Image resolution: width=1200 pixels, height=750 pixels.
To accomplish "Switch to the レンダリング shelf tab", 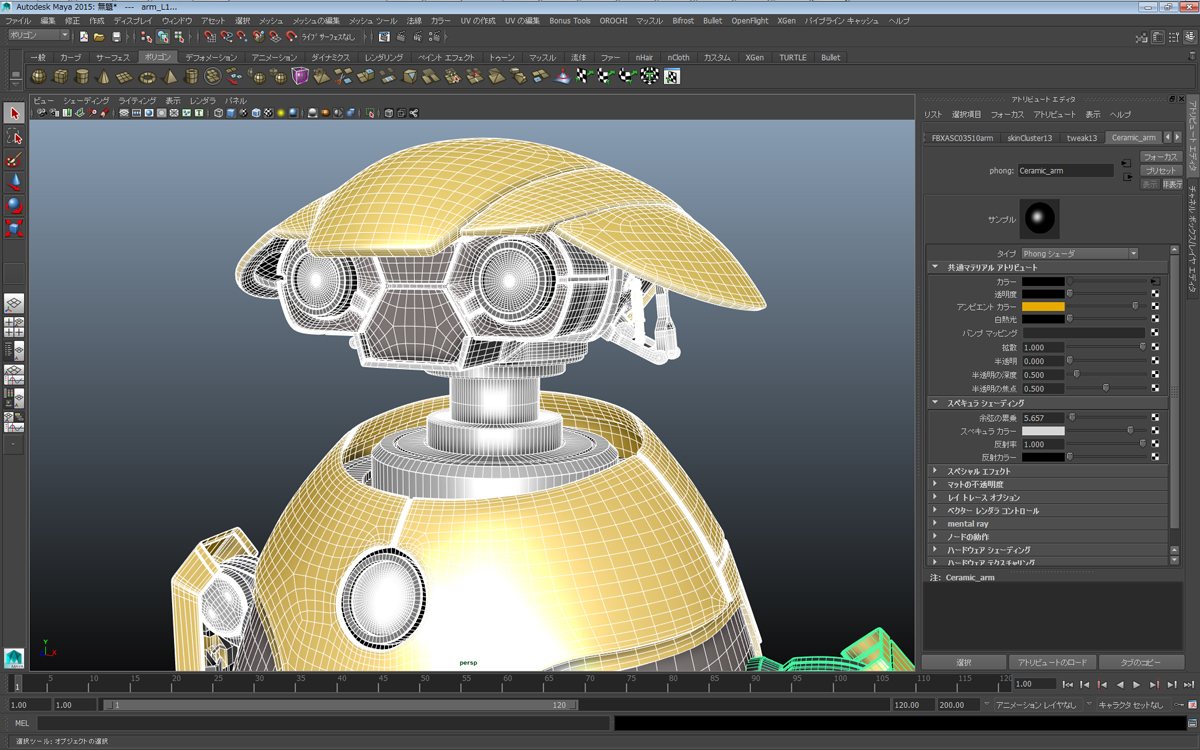I will pyautogui.click(x=384, y=58).
